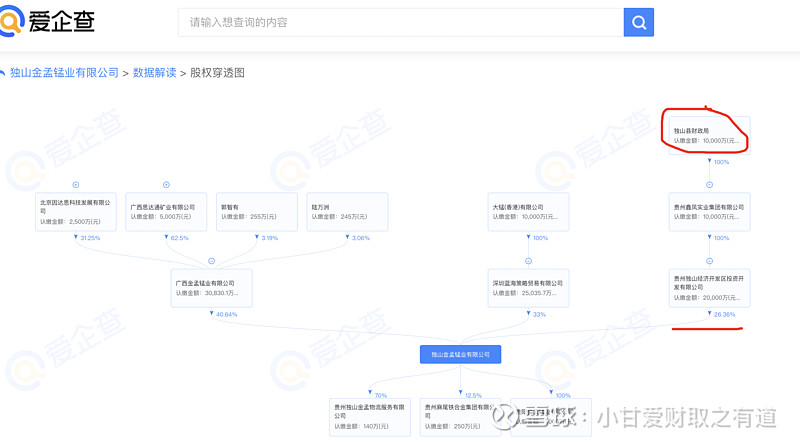Collapse shareholders of 贵州独山经济开发区投资开发有限公司
The height and width of the screenshot is (442, 800).
[x=709, y=261]
